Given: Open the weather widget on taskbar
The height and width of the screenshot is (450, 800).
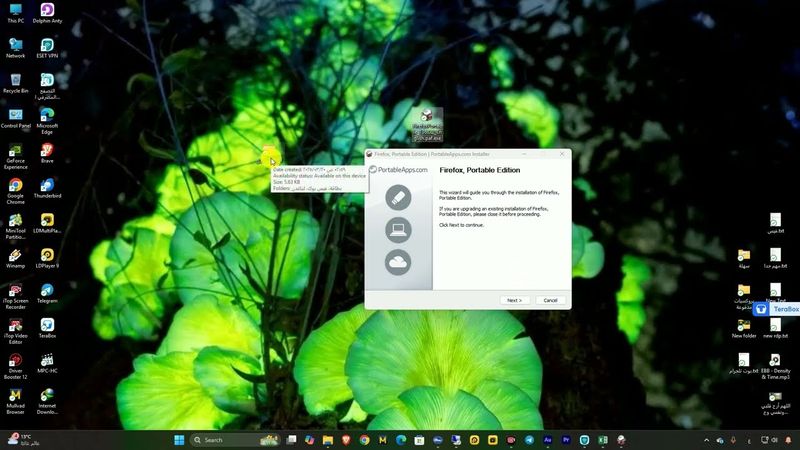Looking at the screenshot, I should [x=20, y=439].
